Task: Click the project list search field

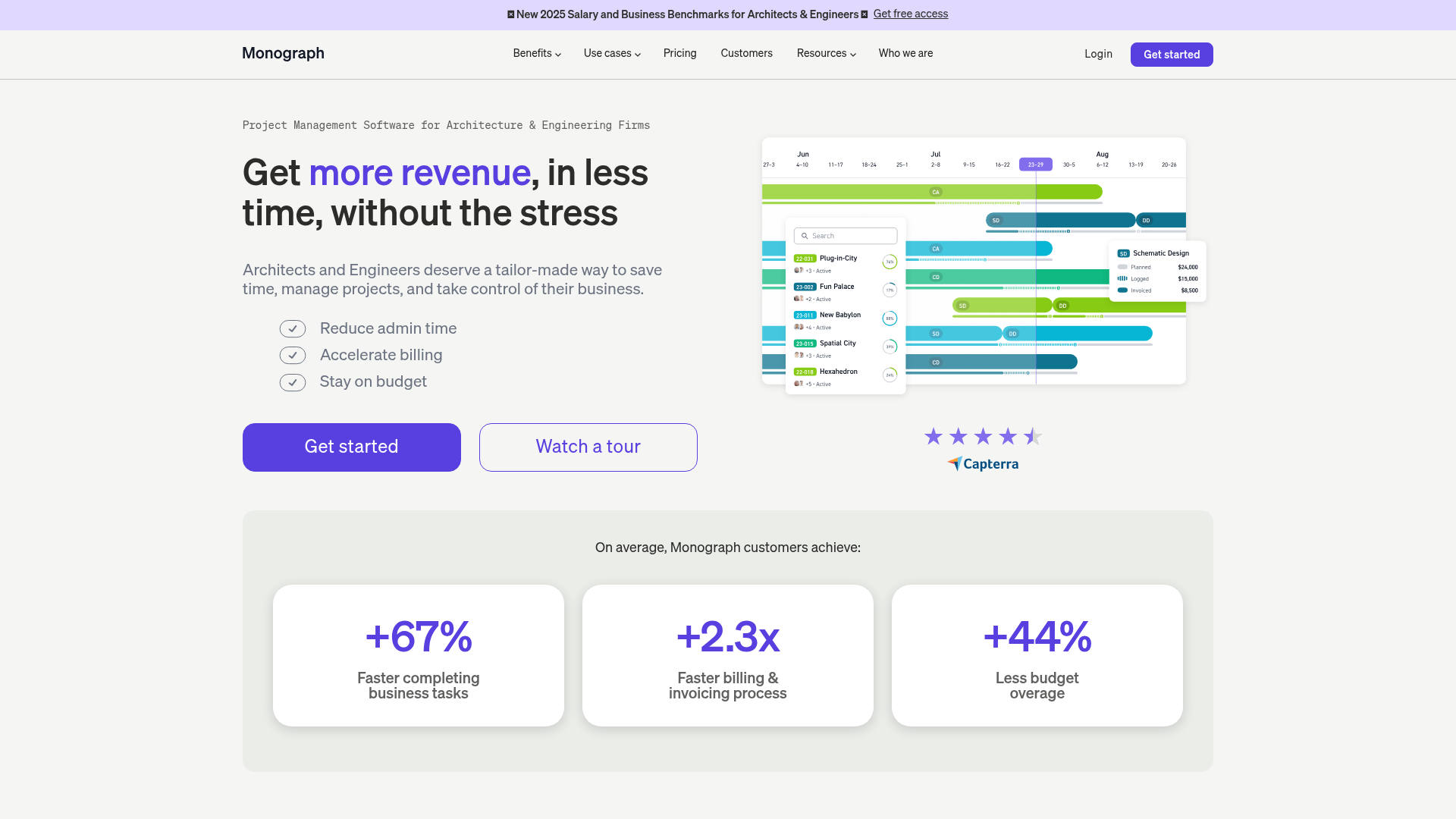Action: (844, 236)
